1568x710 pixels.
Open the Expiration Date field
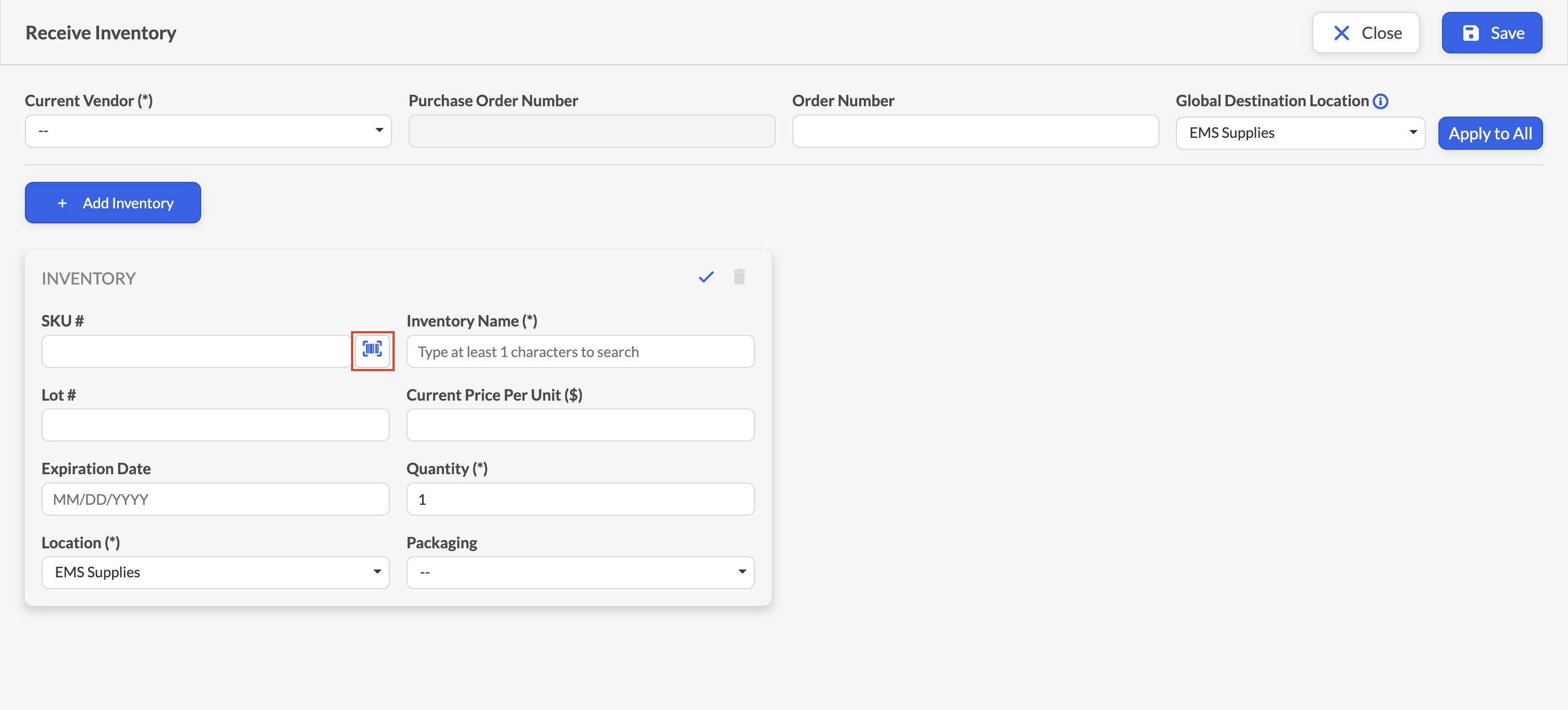point(216,500)
